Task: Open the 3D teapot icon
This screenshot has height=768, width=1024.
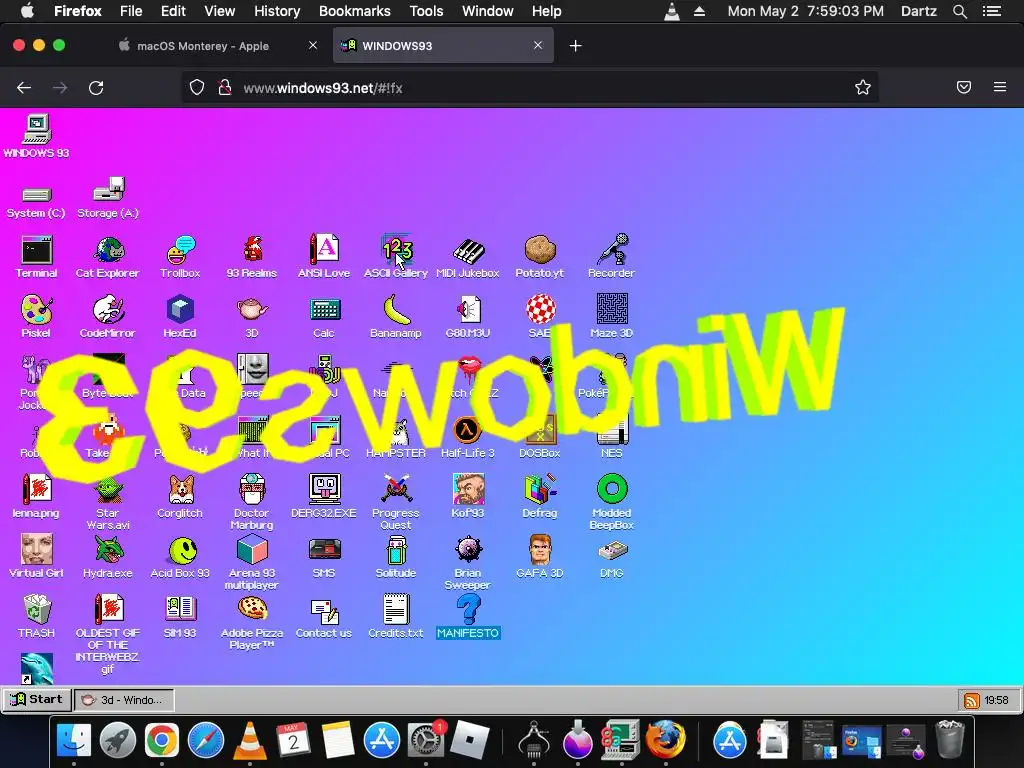Action: pyautogui.click(x=252, y=317)
